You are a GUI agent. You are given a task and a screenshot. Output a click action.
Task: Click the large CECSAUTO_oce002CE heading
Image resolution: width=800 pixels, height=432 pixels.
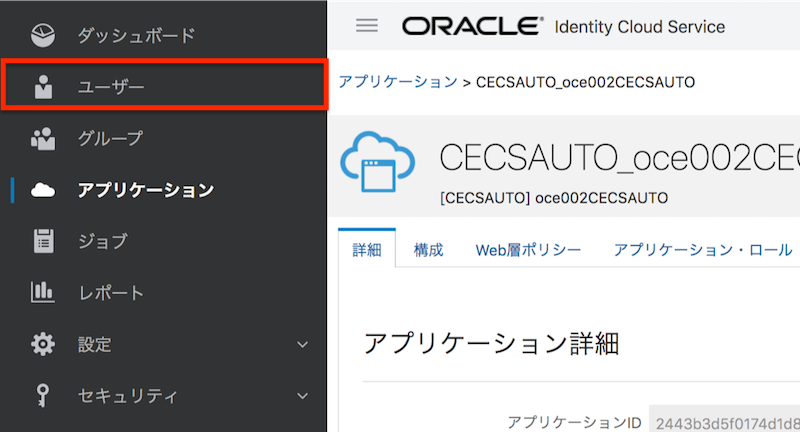pyautogui.click(x=619, y=157)
